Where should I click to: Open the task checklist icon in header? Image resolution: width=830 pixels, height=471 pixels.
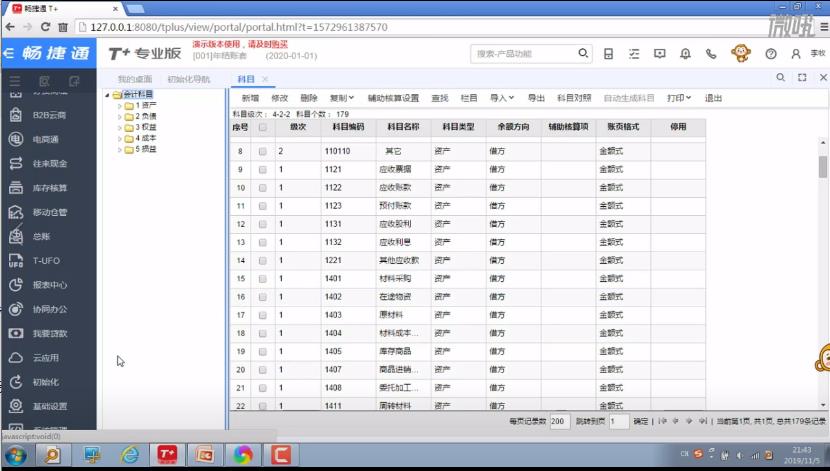634,53
